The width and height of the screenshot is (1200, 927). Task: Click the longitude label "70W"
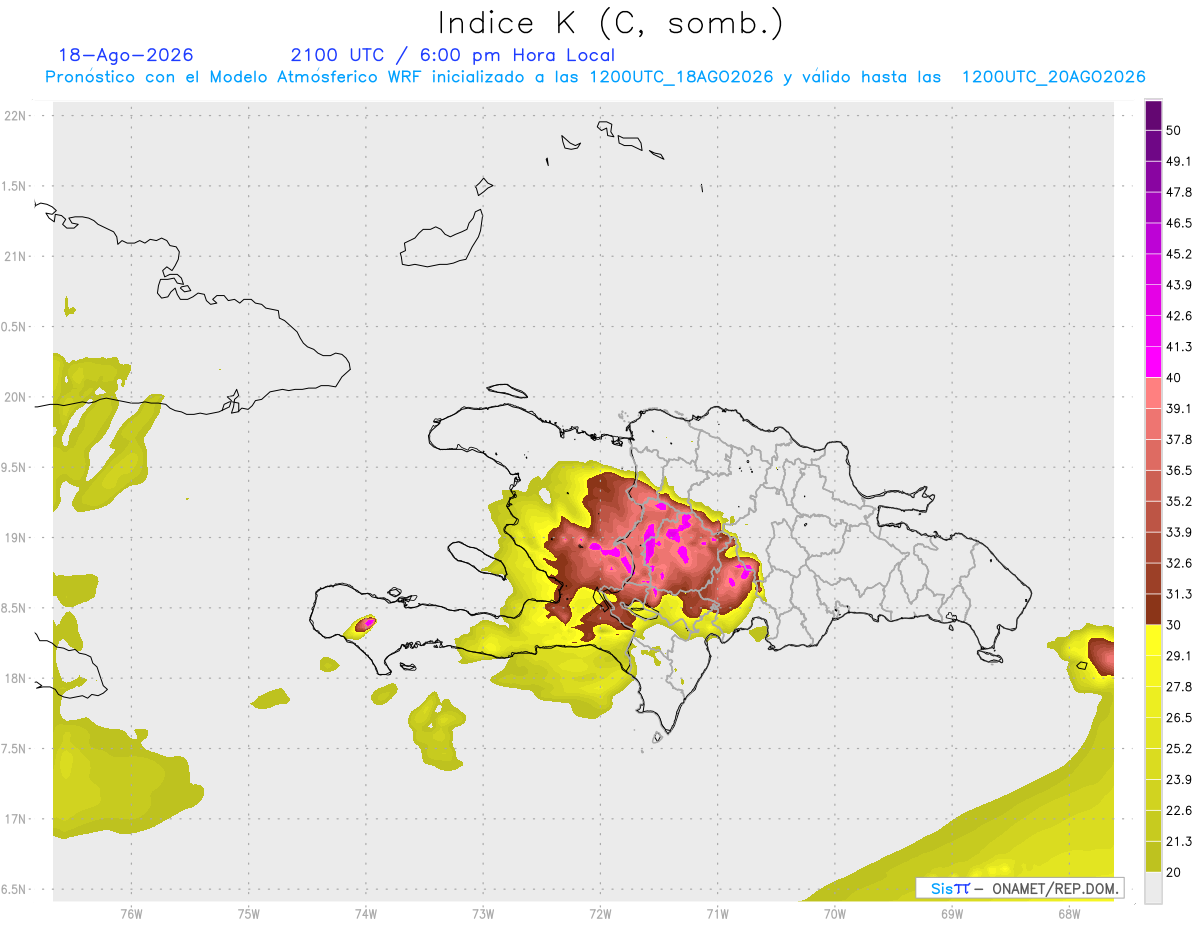(835, 914)
